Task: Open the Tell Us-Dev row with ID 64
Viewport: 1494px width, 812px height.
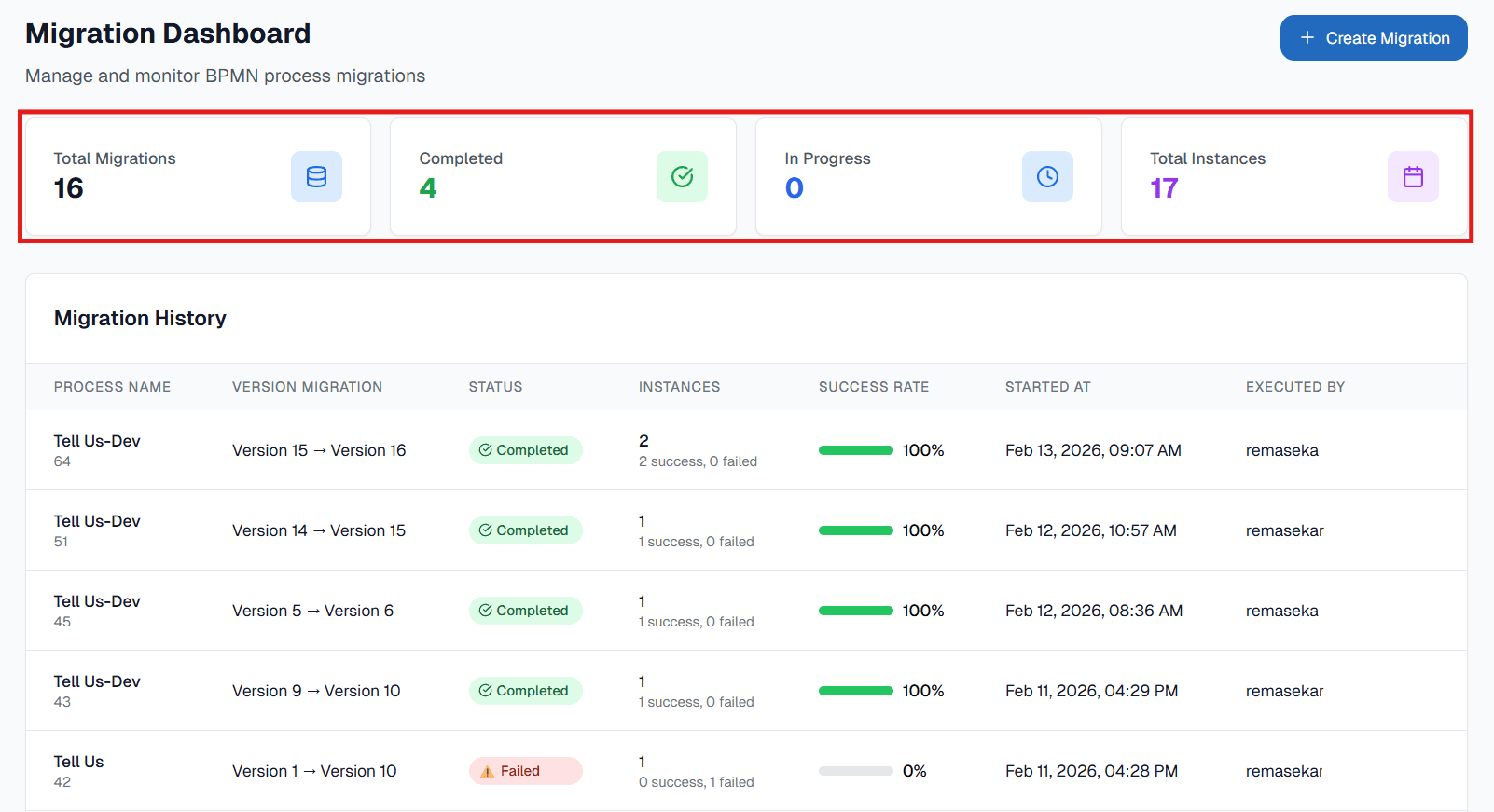Action: click(x=746, y=450)
